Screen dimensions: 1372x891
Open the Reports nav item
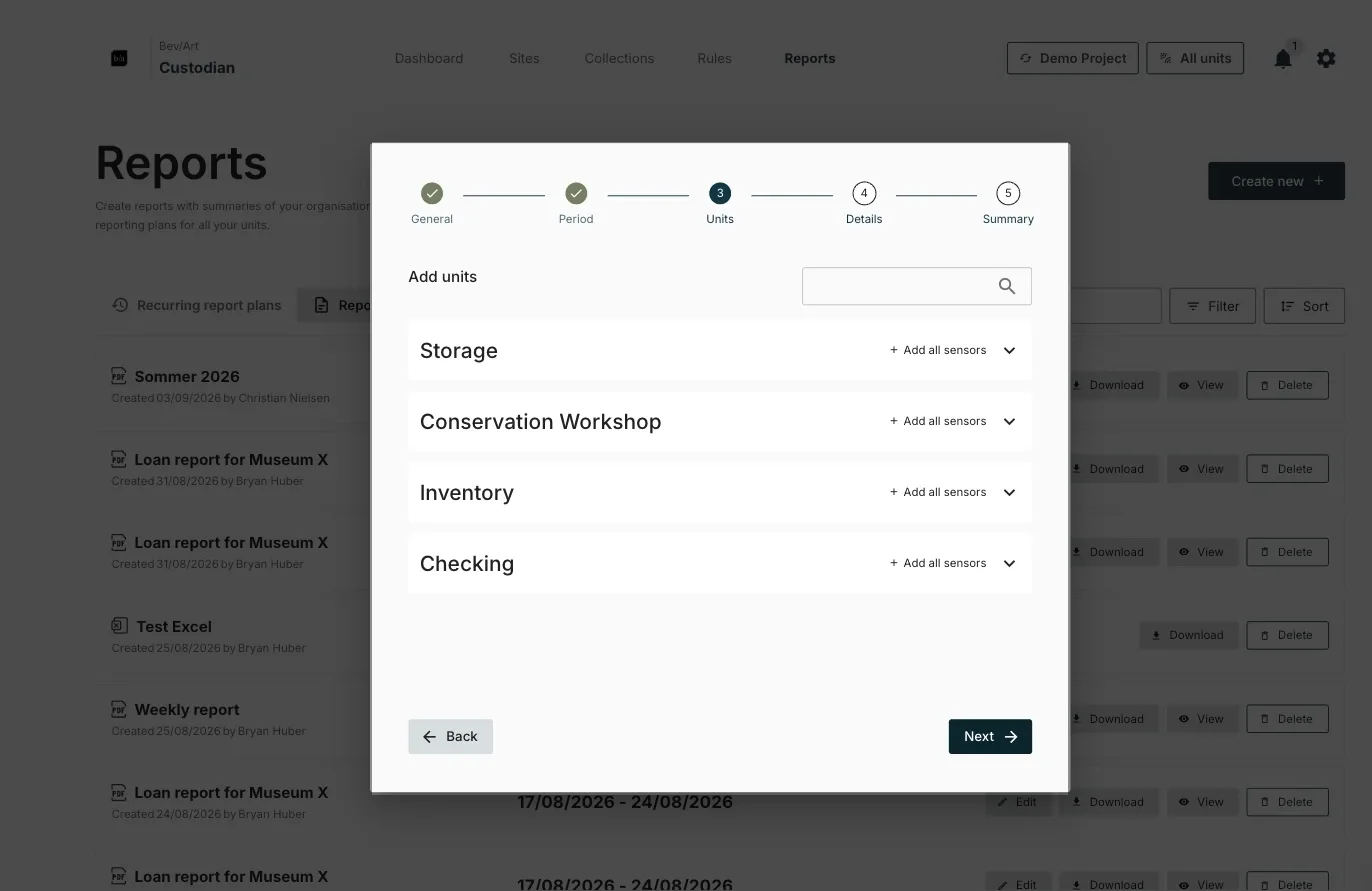pos(810,59)
